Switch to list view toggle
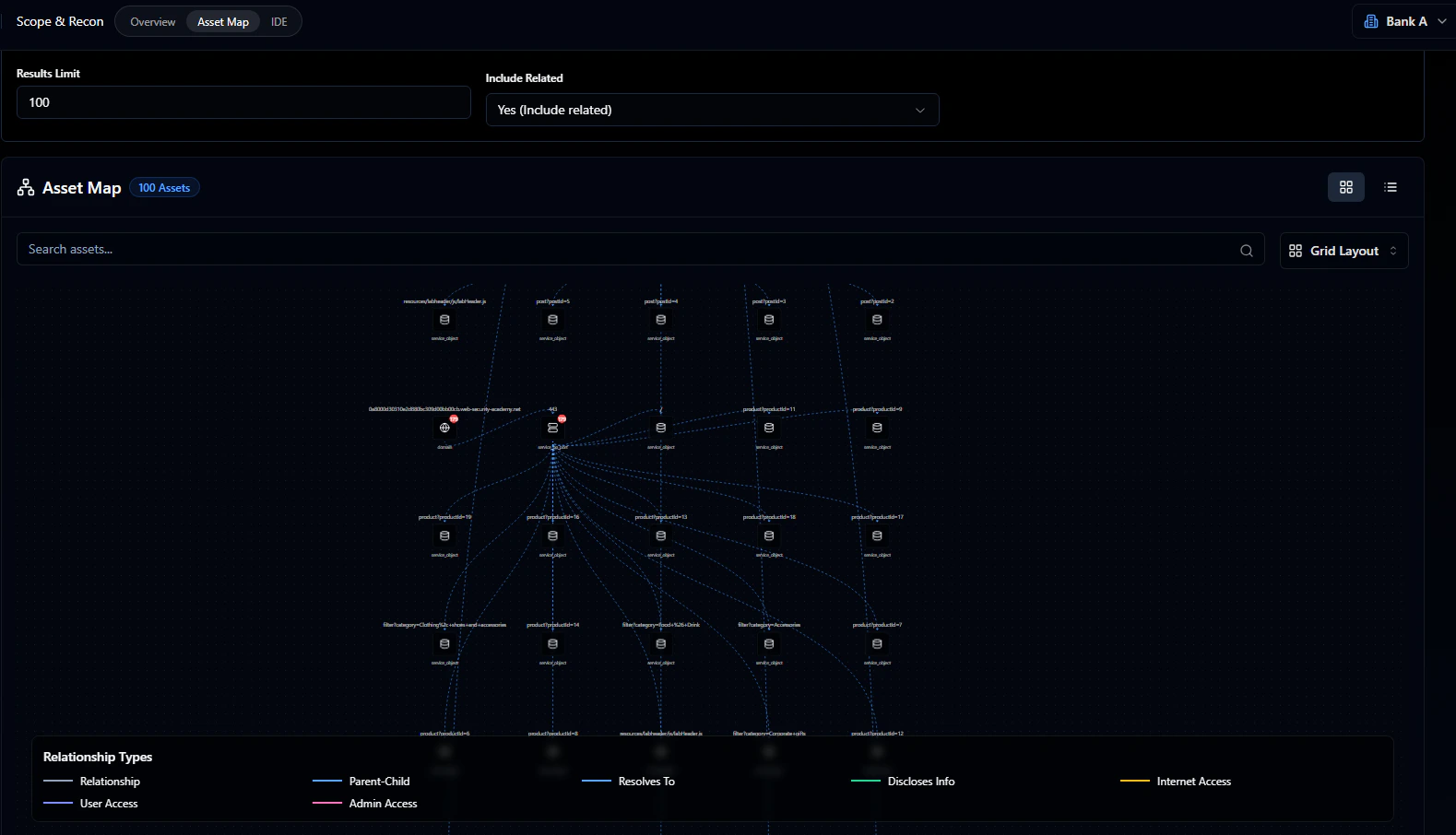The height and width of the screenshot is (835, 1456). (1391, 187)
